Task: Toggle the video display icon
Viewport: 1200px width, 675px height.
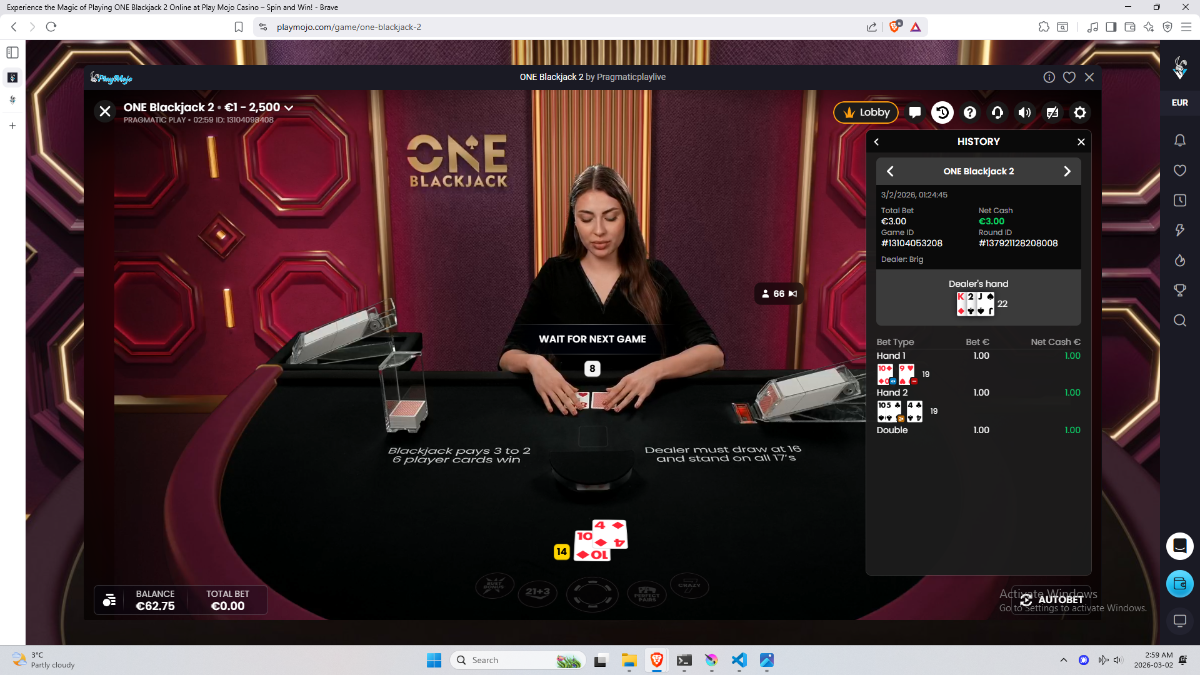Action: [x=1052, y=113]
